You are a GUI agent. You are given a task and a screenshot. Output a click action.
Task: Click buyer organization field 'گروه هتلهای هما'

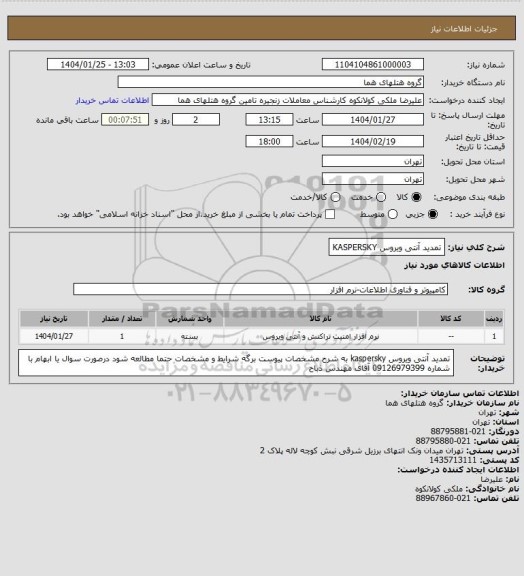270,82
